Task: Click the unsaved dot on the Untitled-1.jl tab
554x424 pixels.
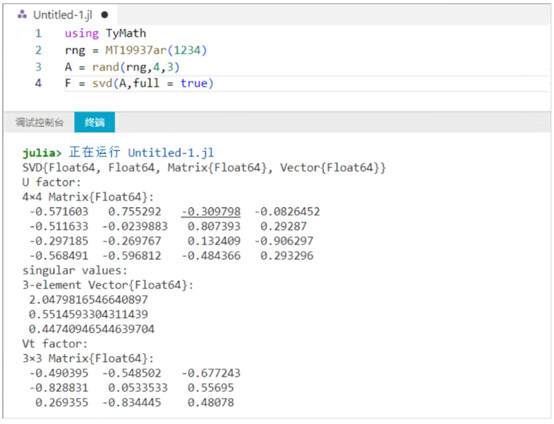Action: click(x=105, y=15)
